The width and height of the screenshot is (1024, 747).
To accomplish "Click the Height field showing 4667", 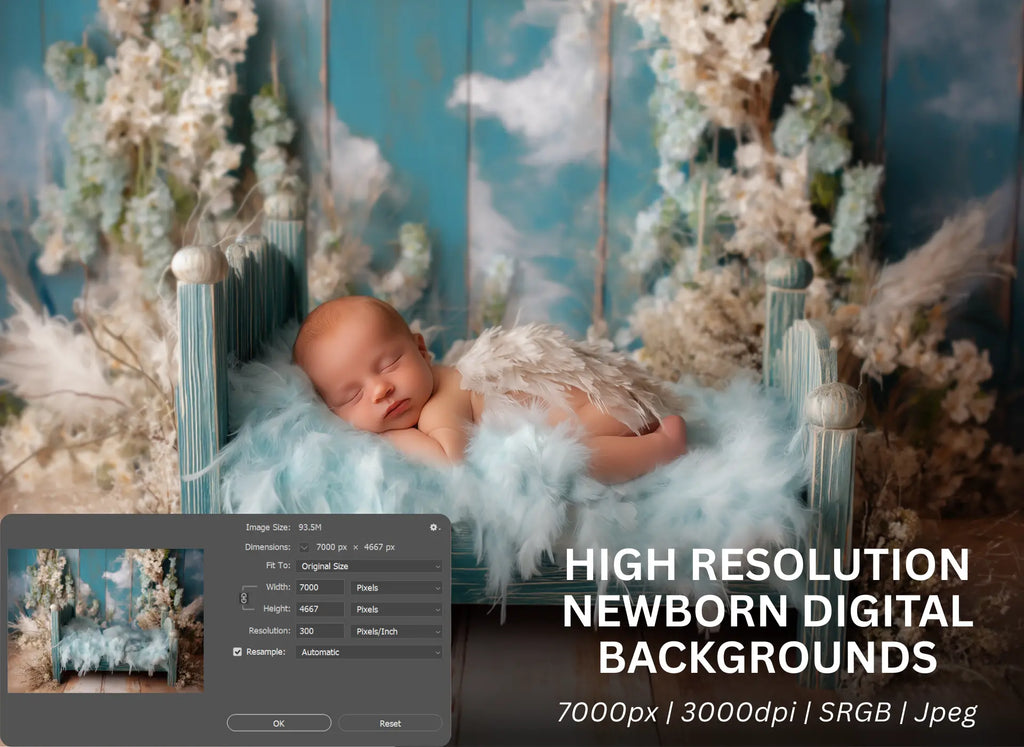I will point(320,609).
